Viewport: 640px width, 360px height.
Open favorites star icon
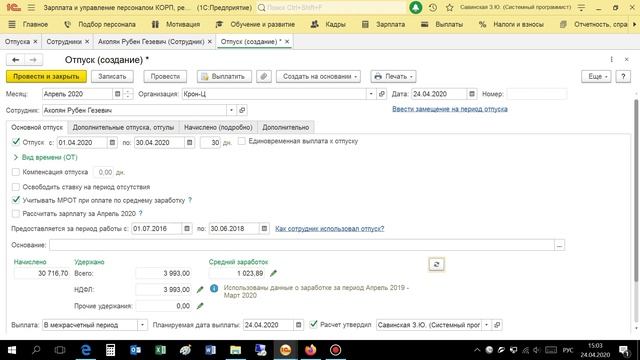click(x=449, y=7)
